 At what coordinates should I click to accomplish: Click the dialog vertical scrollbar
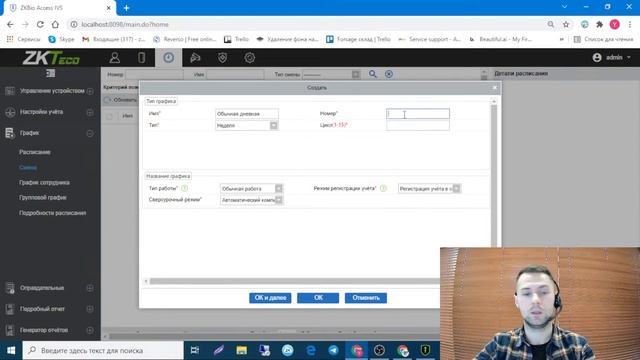494,176
